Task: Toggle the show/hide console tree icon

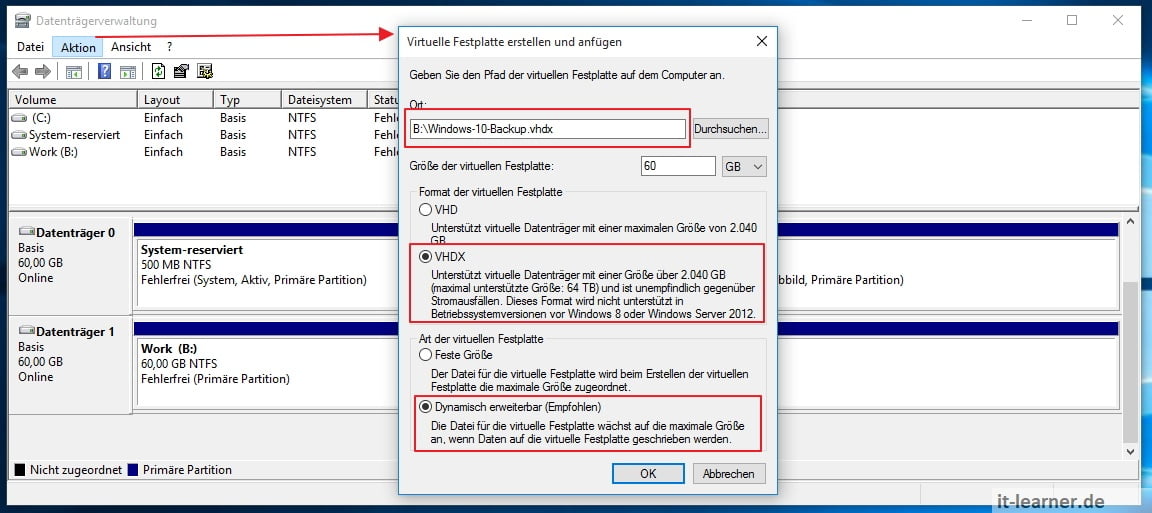Action: pos(73,71)
